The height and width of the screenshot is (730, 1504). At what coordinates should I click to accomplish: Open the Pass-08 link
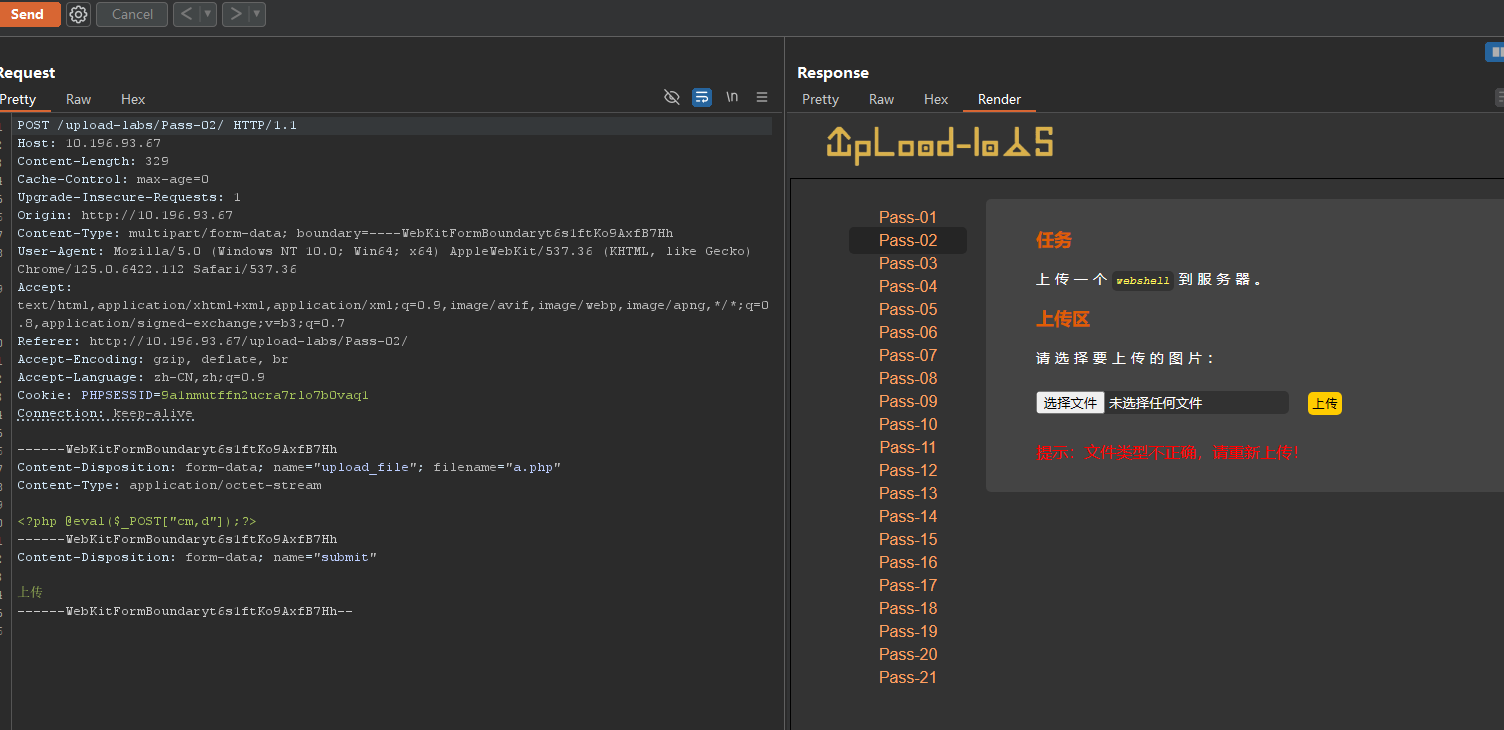(x=908, y=378)
